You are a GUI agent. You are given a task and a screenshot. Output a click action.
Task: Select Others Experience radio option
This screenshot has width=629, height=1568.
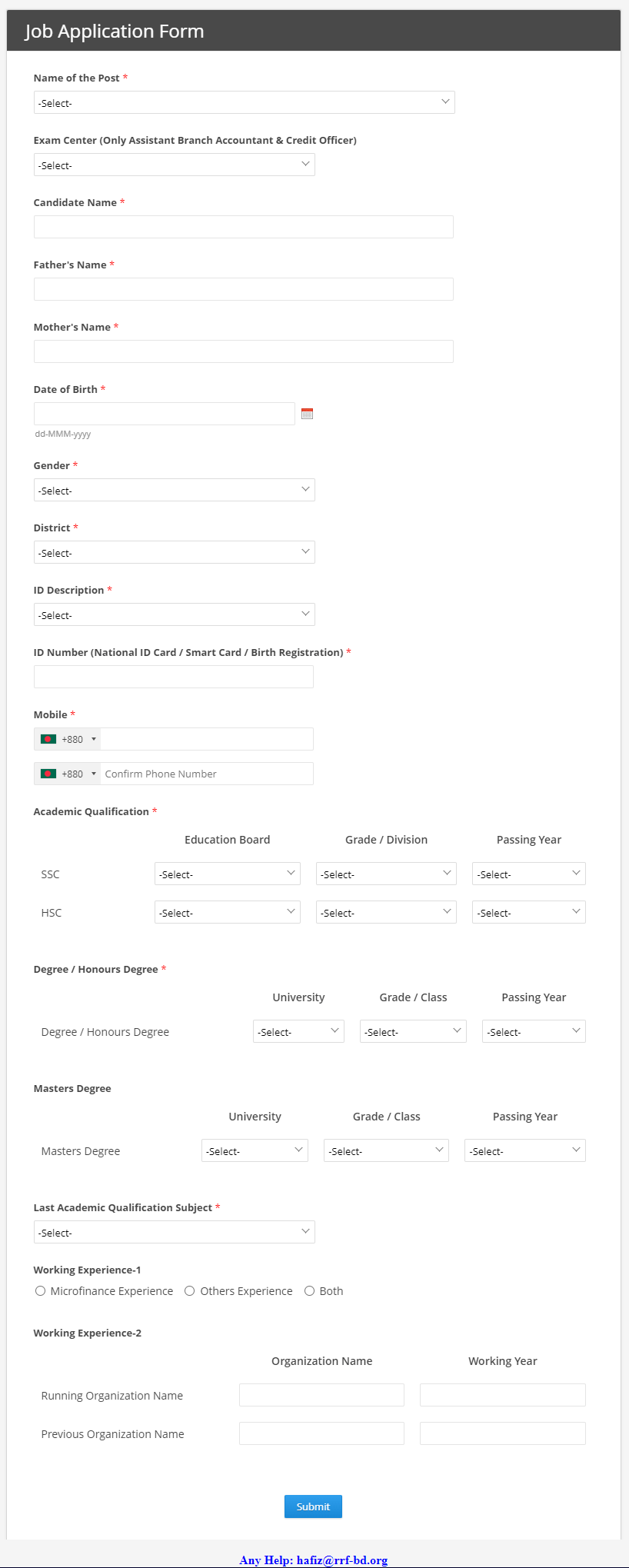pyautogui.click(x=189, y=1291)
